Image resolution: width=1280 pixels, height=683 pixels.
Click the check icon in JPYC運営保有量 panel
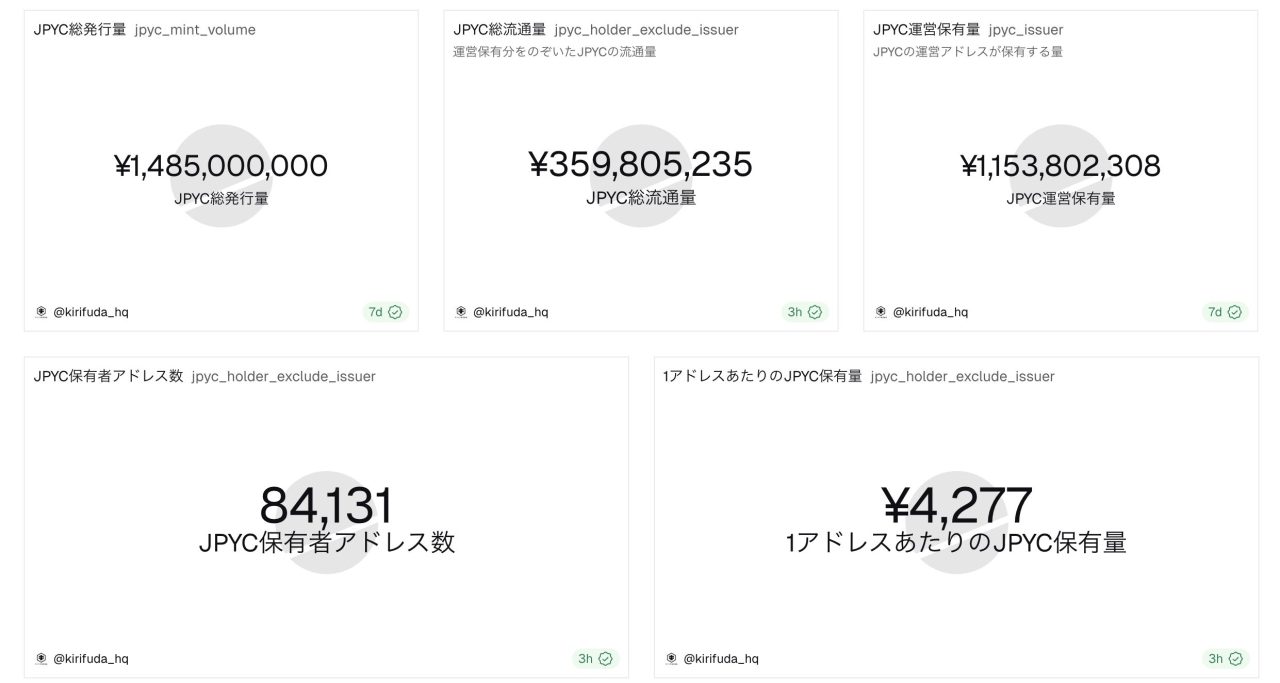(1235, 312)
